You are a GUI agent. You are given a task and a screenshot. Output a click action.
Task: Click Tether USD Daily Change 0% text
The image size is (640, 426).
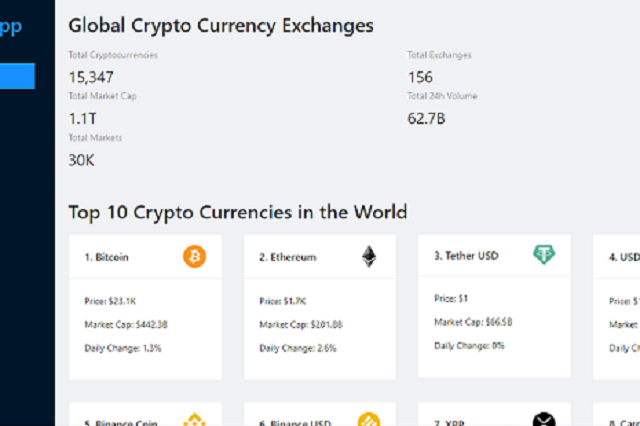469,346
